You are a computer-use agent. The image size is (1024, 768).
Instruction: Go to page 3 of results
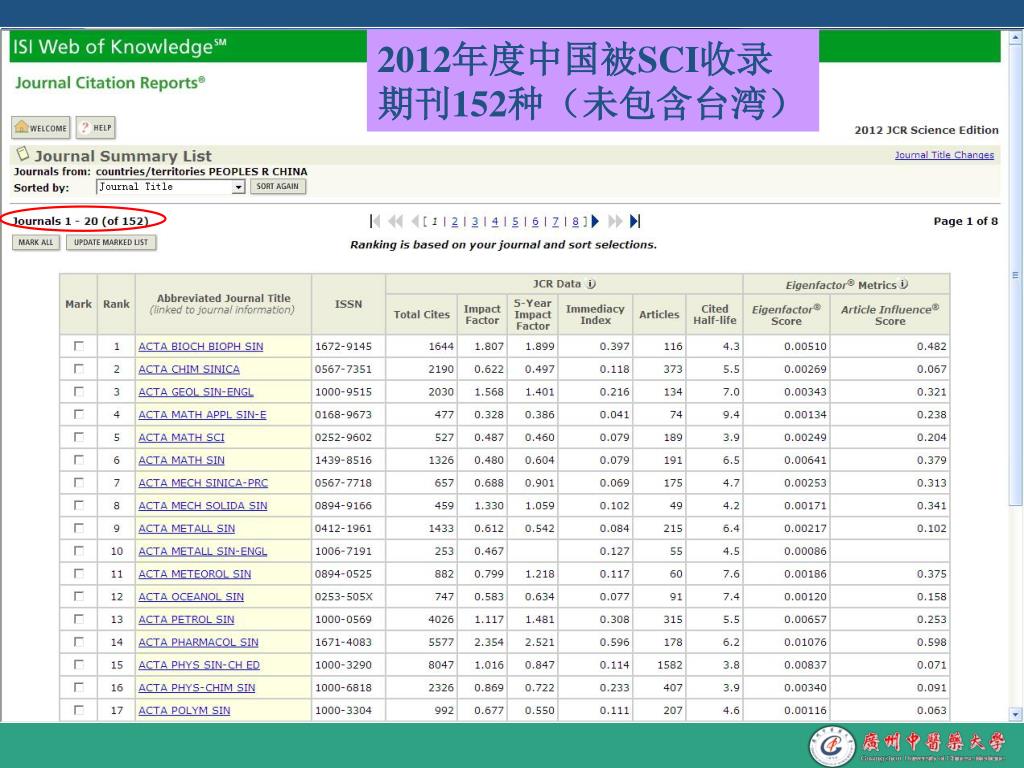point(475,221)
